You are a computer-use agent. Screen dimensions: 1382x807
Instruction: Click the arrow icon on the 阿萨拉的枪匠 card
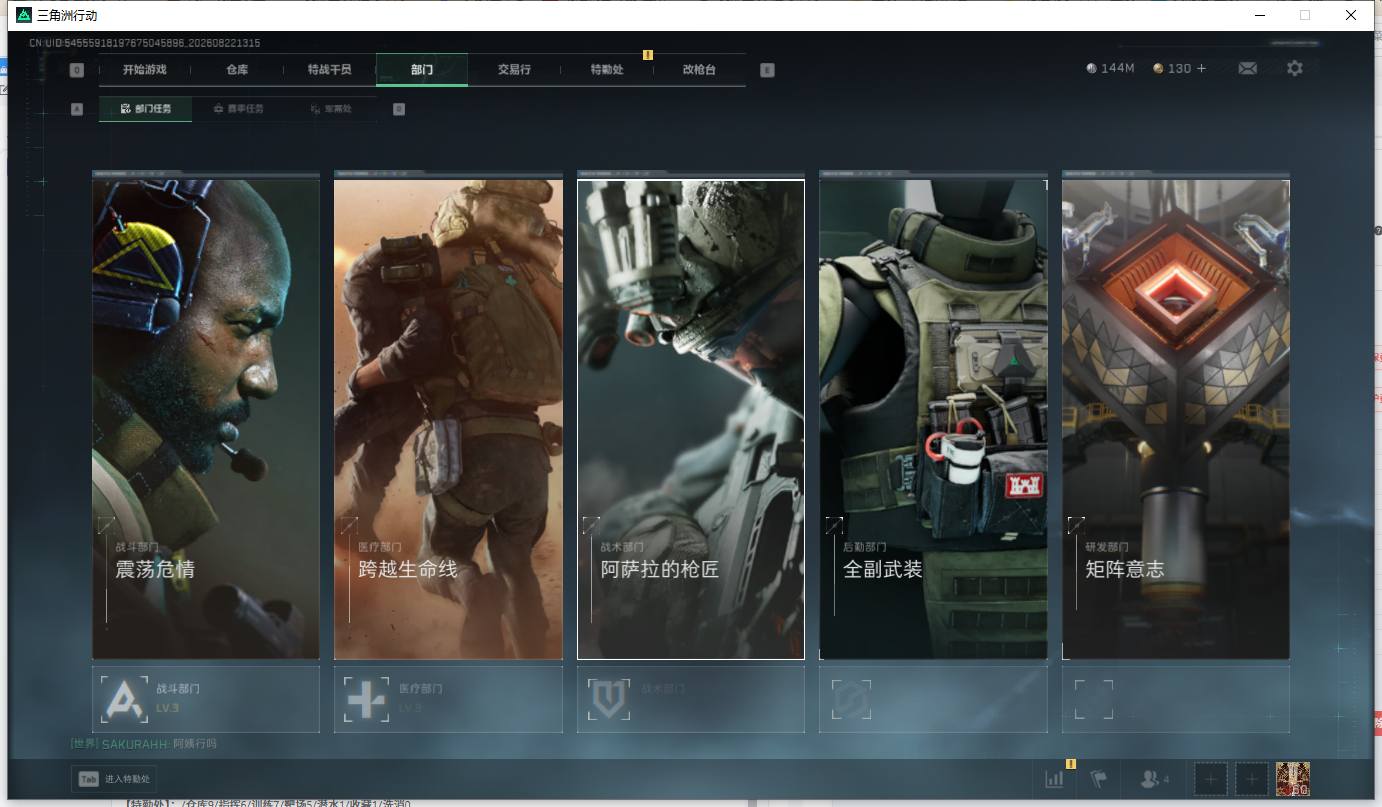tap(591, 525)
